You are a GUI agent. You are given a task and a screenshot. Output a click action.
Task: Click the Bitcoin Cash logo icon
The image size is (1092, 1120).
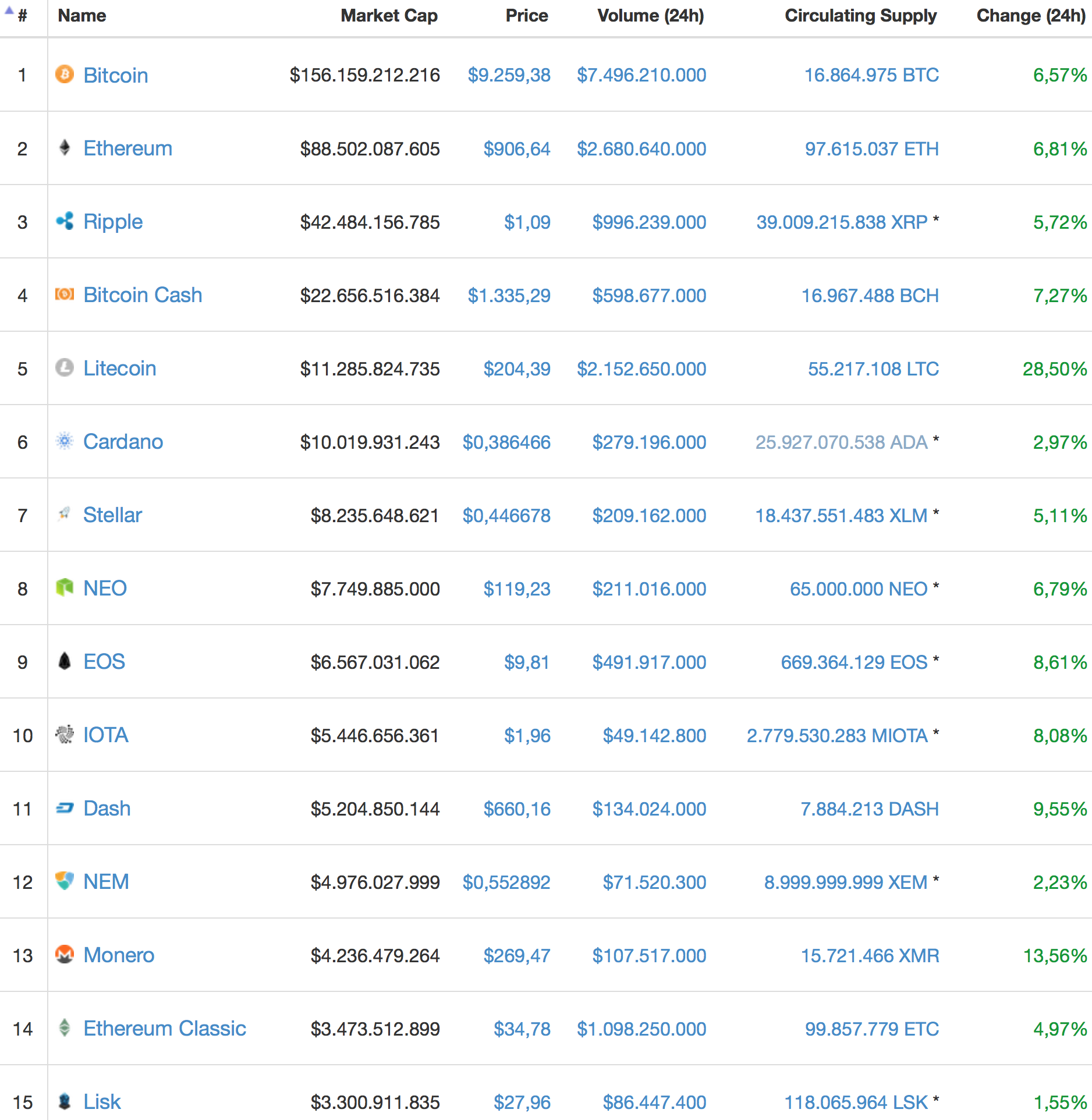65,295
